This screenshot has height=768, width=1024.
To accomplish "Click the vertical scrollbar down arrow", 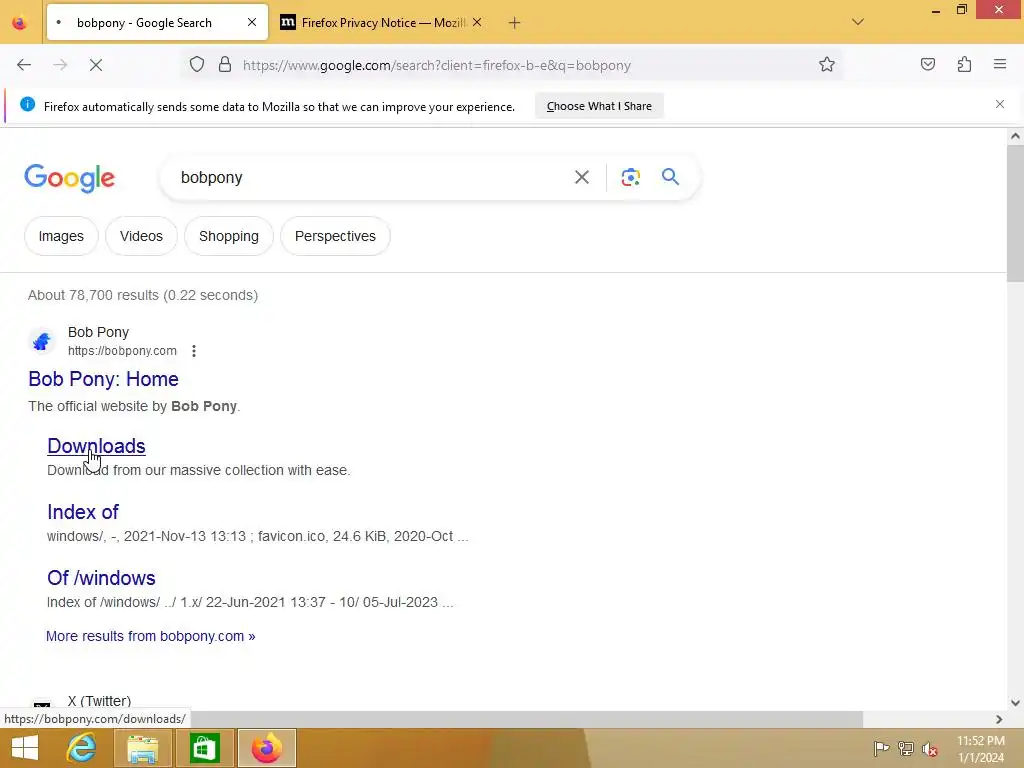I will point(1015,703).
